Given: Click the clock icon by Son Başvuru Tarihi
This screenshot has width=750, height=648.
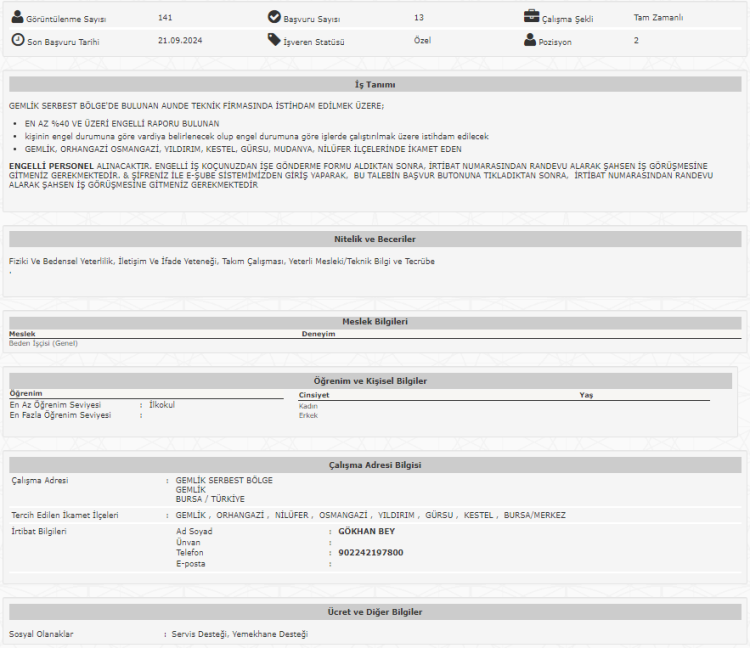Looking at the screenshot, I should tap(17, 40).
